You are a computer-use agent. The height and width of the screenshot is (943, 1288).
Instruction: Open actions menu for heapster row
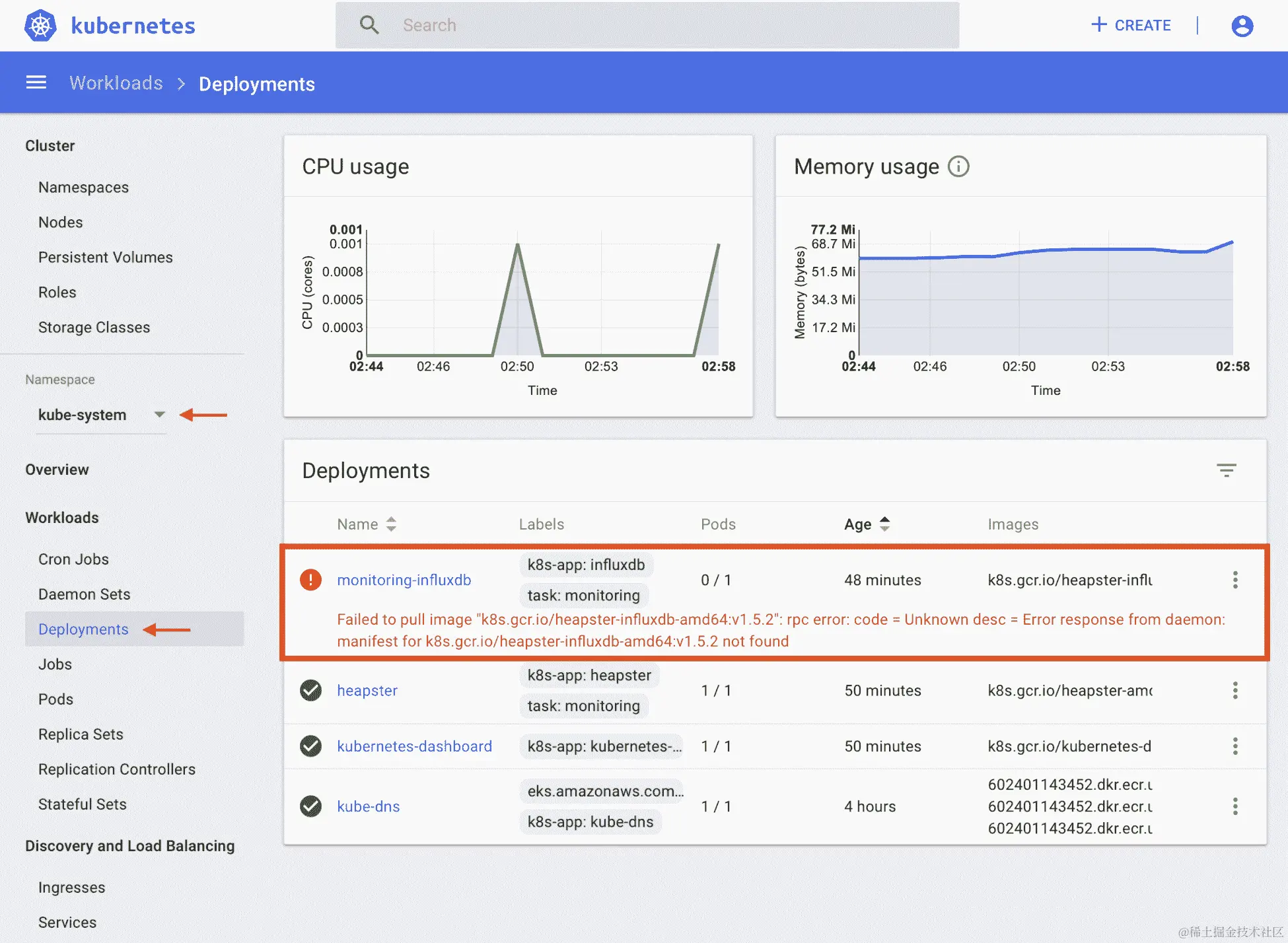pos(1234,690)
